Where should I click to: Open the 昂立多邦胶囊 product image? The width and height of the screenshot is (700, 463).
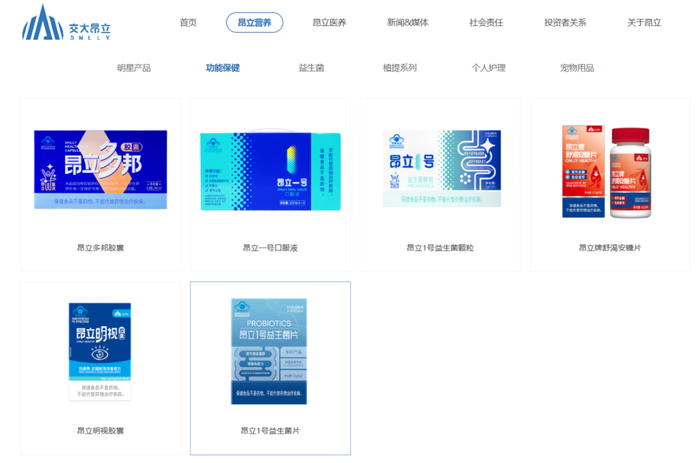pyautogui.click(x=100, y=170)
